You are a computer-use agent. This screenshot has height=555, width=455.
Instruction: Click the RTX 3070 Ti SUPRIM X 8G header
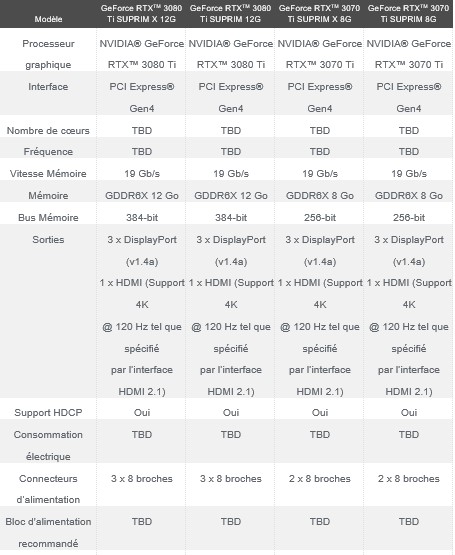pos(319,13)
